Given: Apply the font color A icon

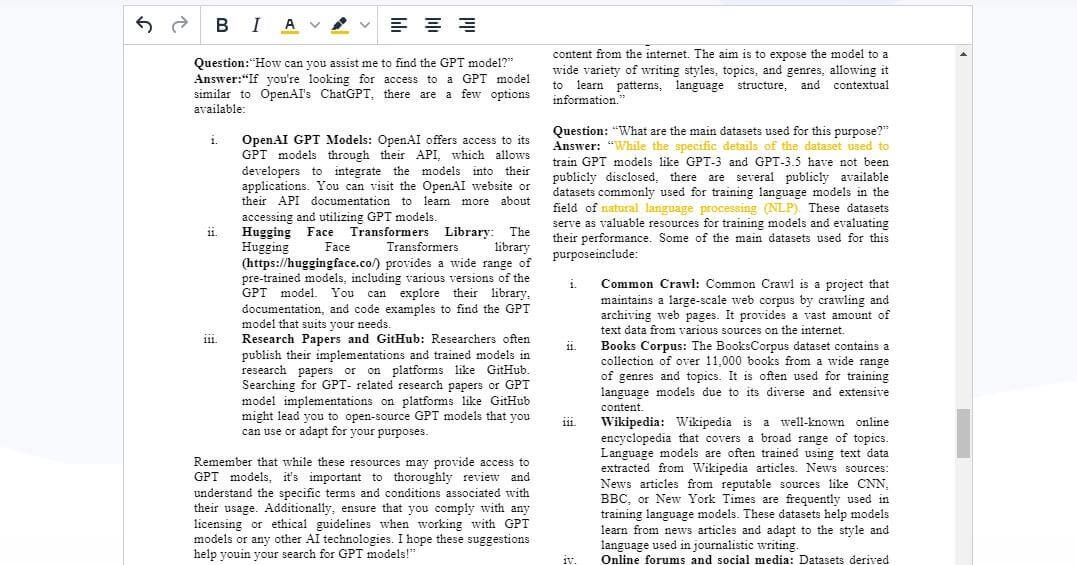Looking at the screenshot, I should (x=290, y=25).
